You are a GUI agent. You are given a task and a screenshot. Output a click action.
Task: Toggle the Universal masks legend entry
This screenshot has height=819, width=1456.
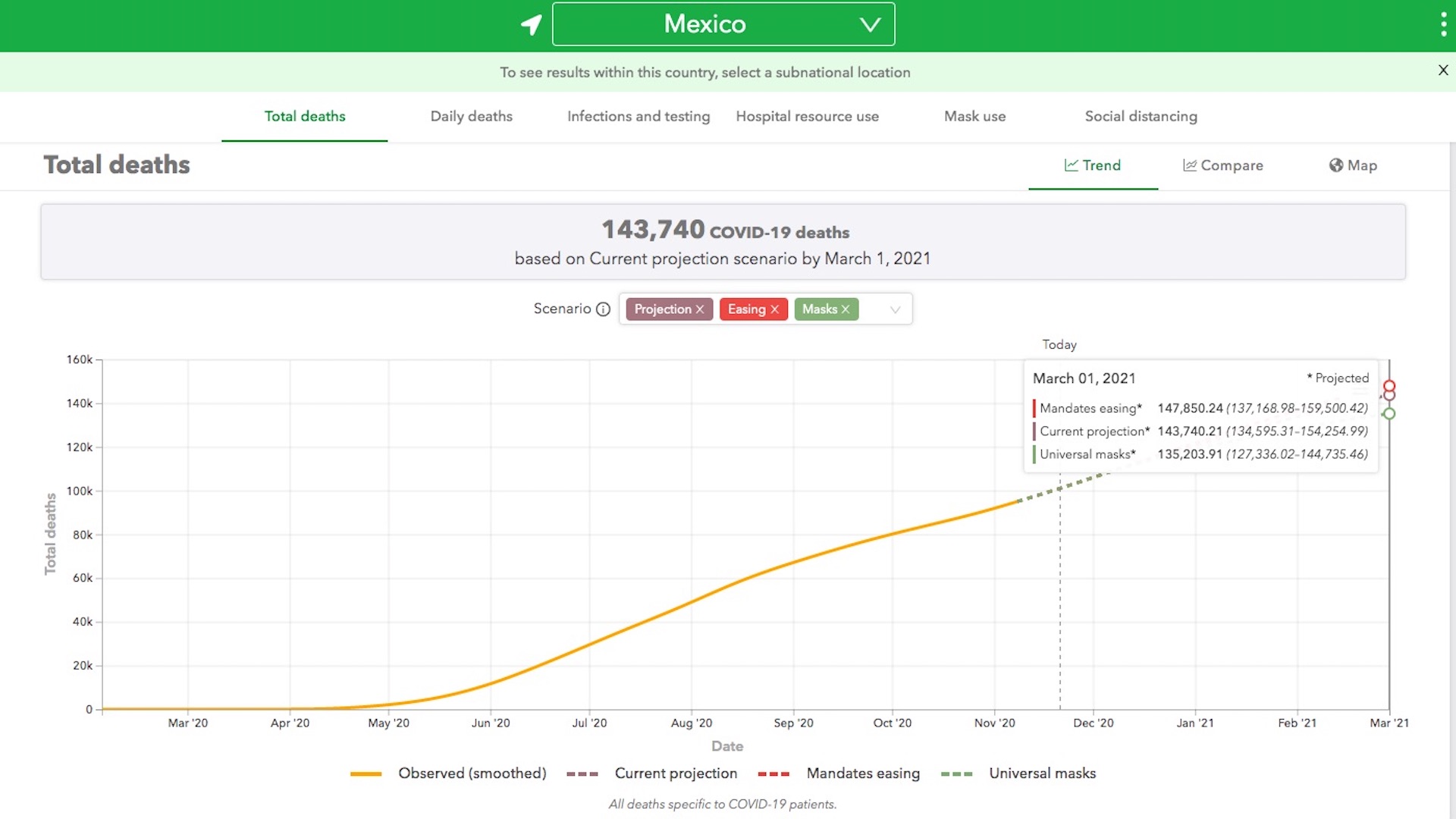click(1042, 773)
